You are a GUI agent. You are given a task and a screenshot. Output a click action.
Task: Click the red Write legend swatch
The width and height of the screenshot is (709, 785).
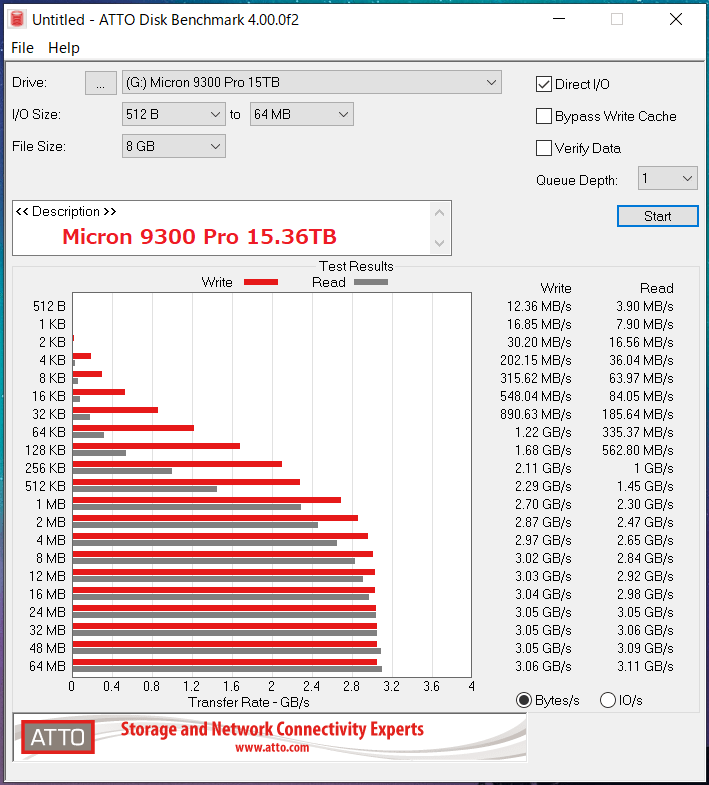261,282
